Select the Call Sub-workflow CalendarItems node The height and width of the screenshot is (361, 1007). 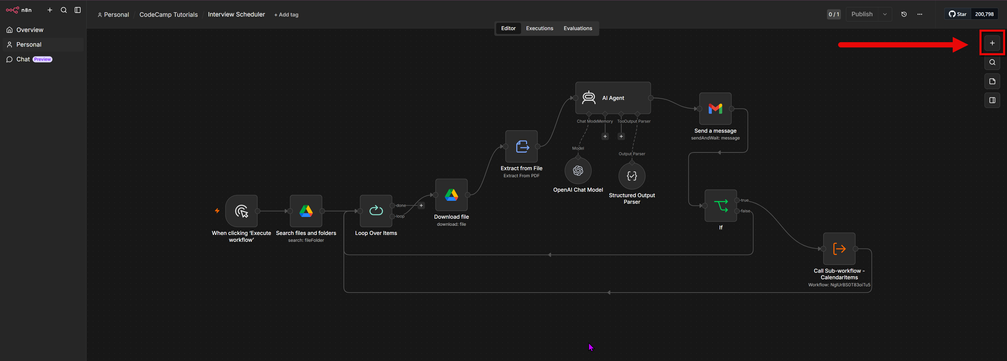[839, 249]
